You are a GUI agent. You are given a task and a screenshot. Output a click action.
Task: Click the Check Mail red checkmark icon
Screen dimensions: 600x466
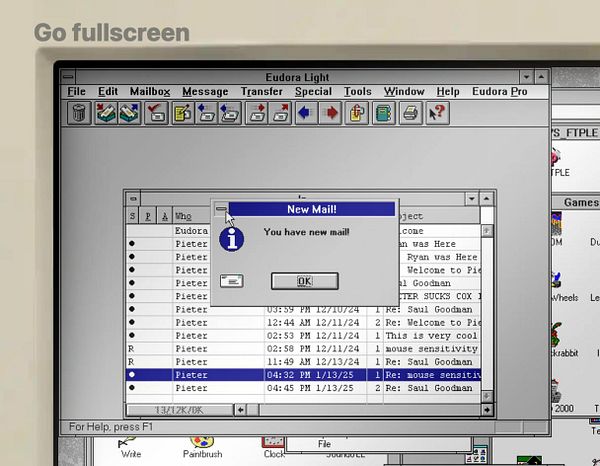click(x=156, y=113)
